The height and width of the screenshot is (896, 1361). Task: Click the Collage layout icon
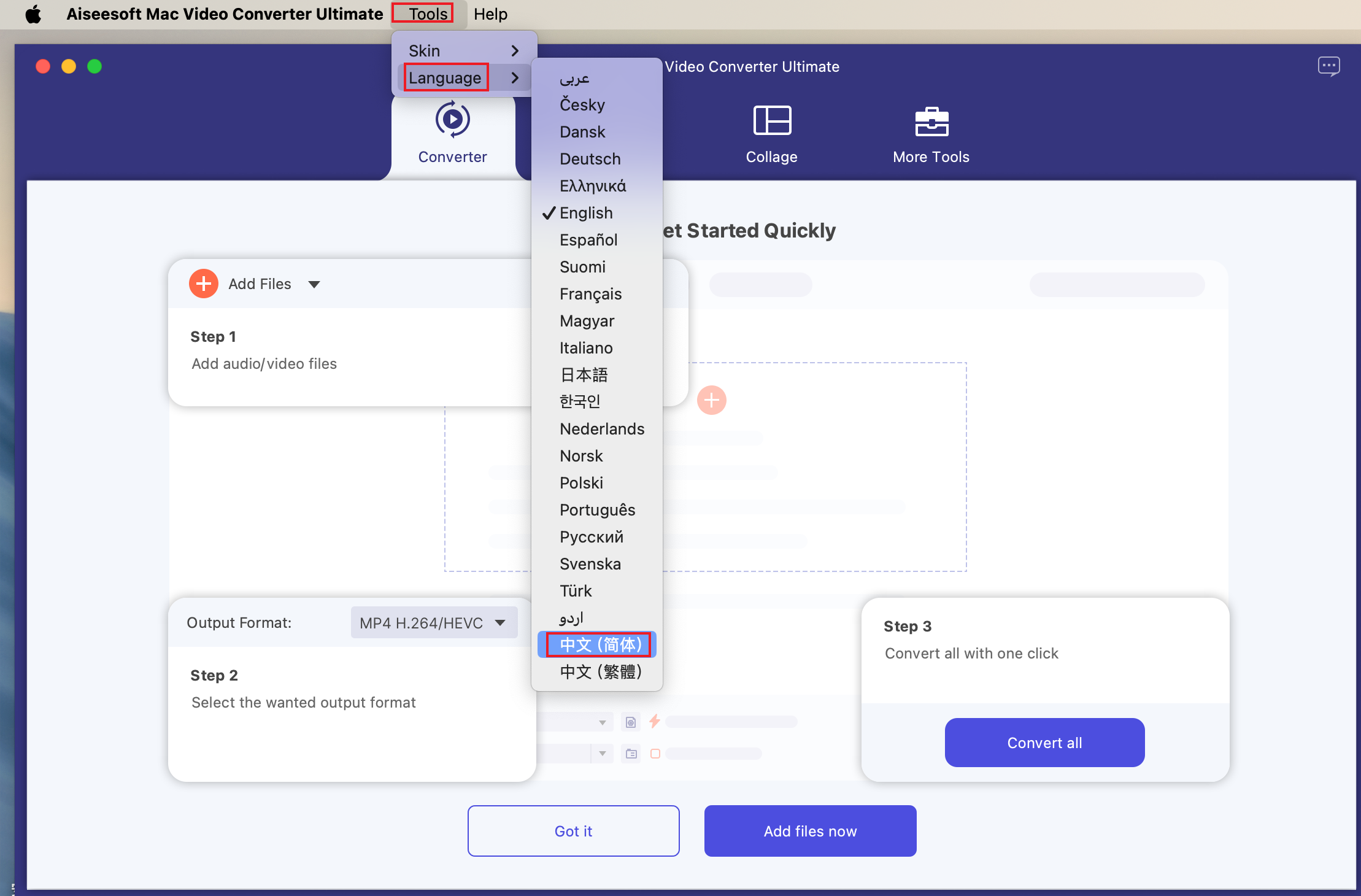[x=772, y=120]
